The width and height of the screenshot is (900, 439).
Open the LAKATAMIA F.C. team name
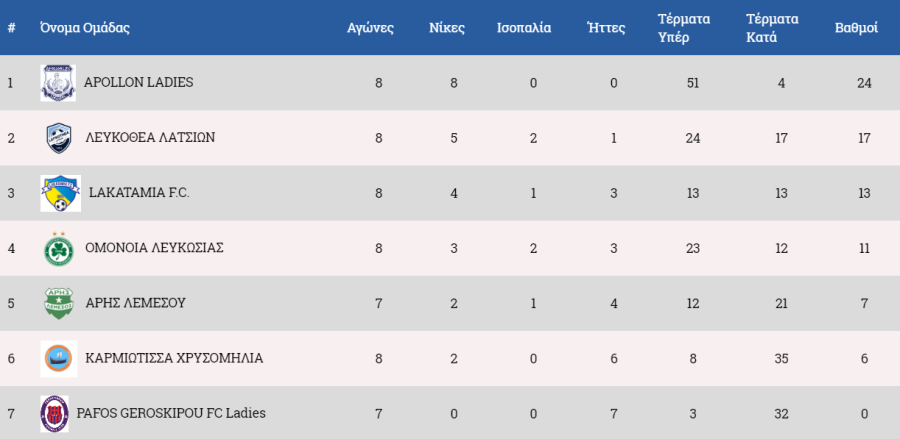tap(139, 193)
